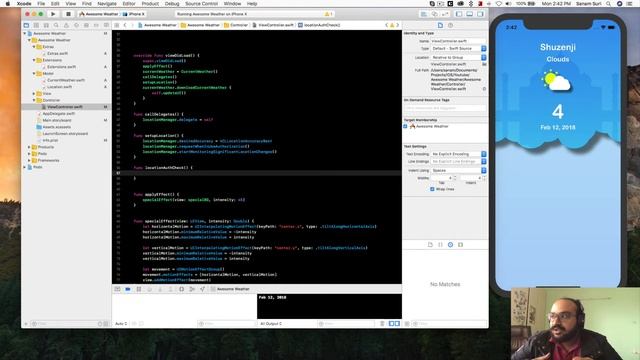Open the Issue navigator warning triangle icon

point(66,25)
